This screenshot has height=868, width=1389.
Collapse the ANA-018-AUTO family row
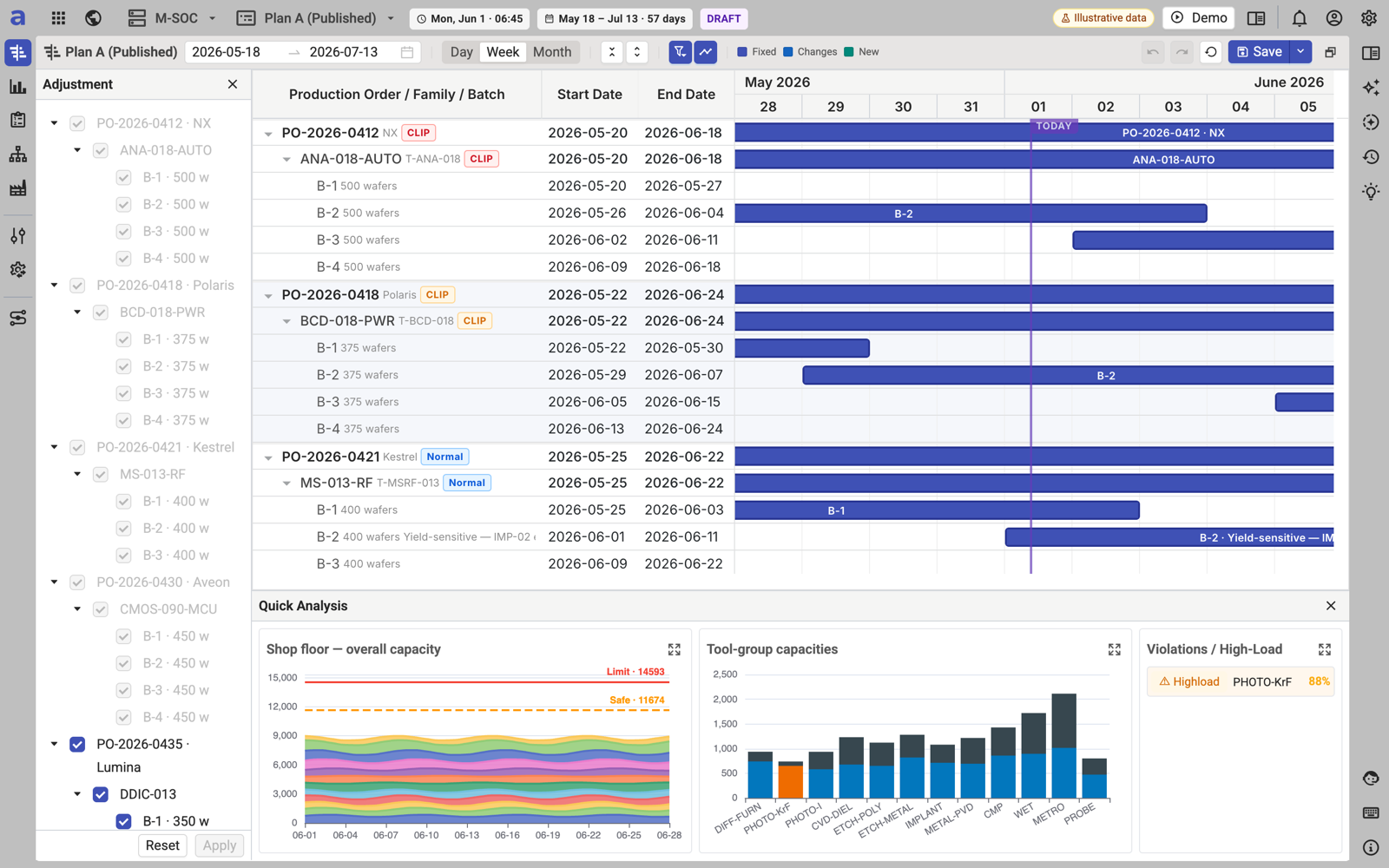tap(286, 160)
